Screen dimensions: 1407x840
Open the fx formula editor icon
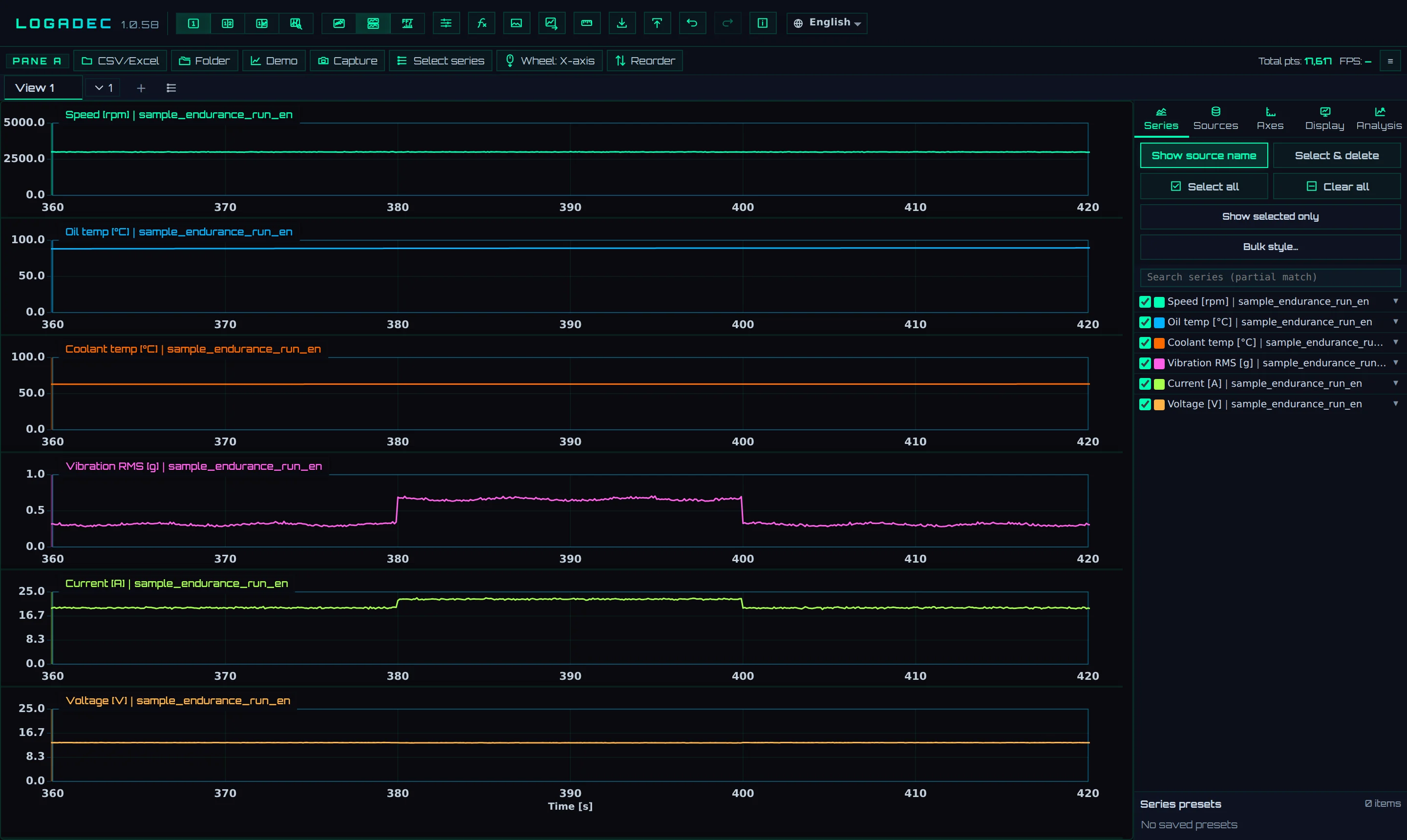482,23
